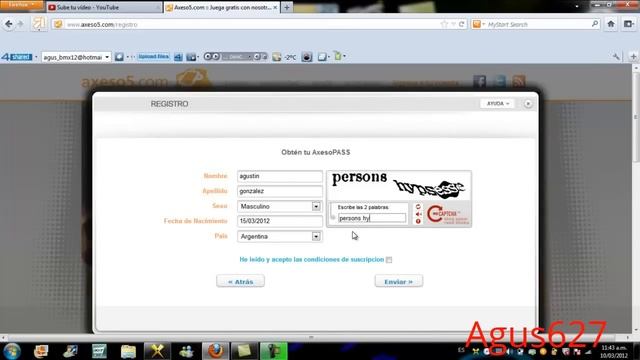Click the 4shared toolbar logo

[16, 57]
